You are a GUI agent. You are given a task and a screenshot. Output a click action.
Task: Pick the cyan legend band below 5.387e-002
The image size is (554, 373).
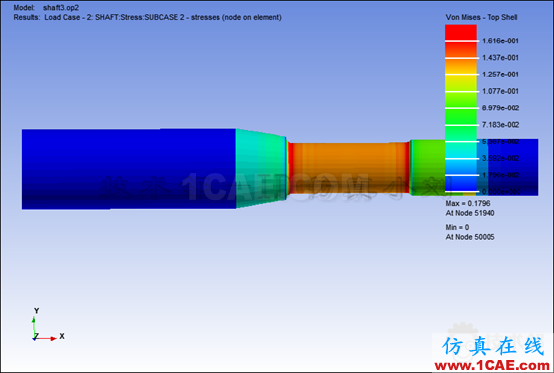(461, 150)
